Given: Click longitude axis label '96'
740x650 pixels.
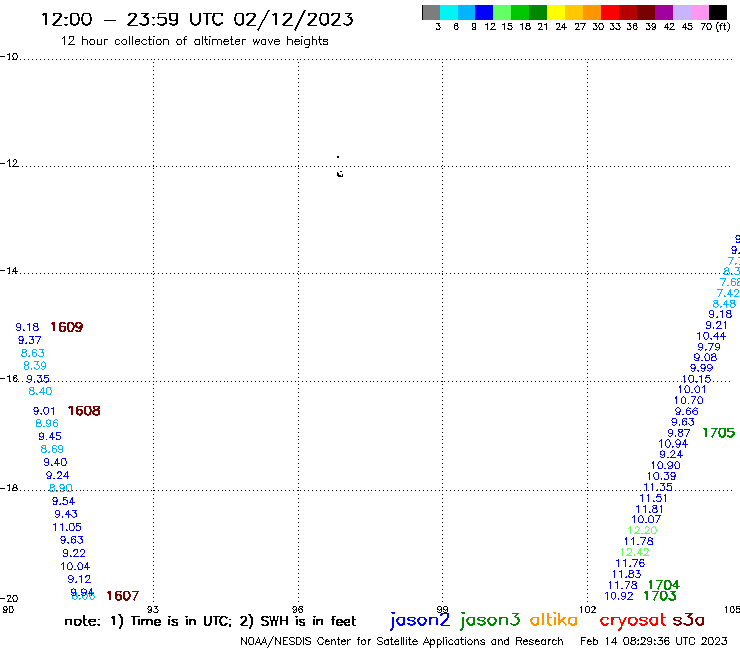Looking at the screenshot, I should 297,610.
